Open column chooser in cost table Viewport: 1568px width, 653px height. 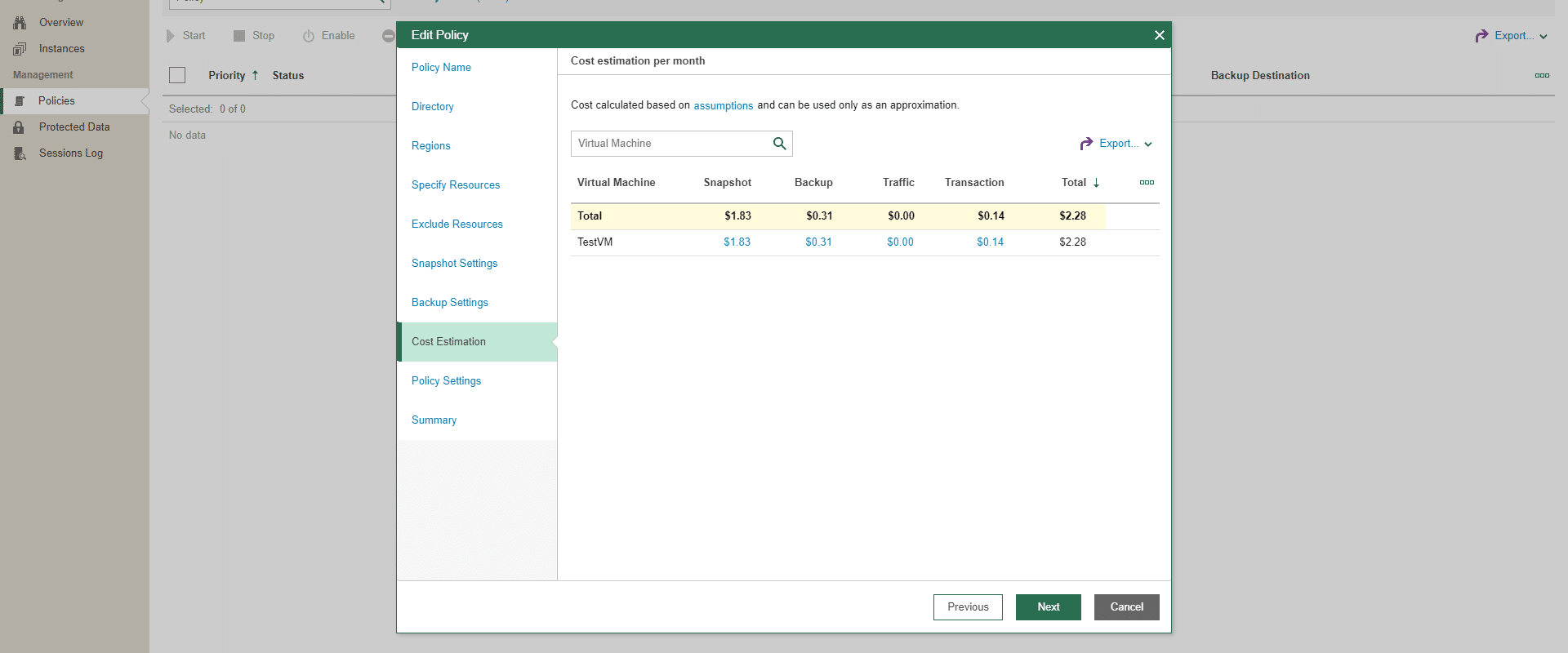click(1147, 183)
